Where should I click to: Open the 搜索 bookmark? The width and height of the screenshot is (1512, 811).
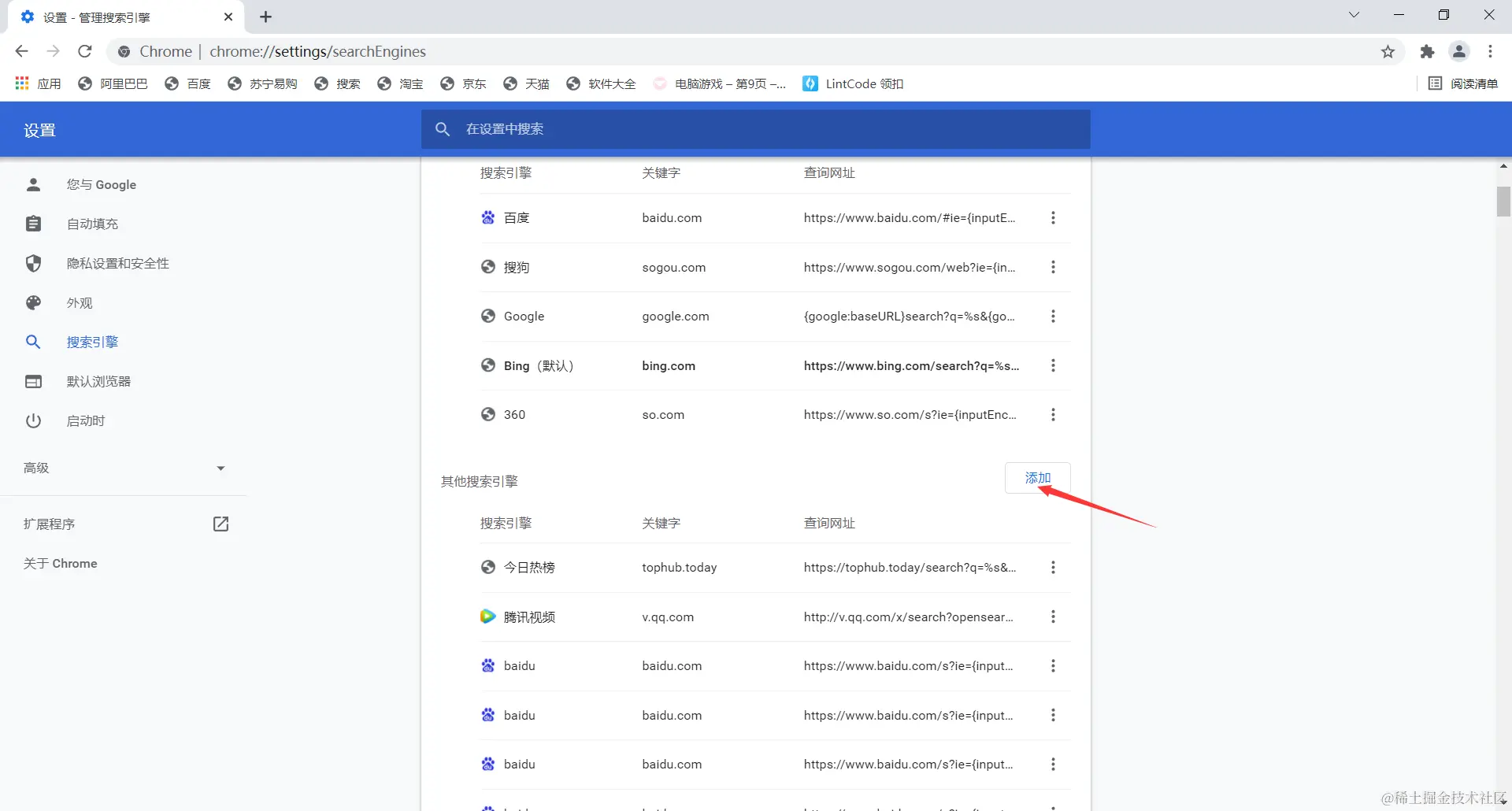(337, 83)
